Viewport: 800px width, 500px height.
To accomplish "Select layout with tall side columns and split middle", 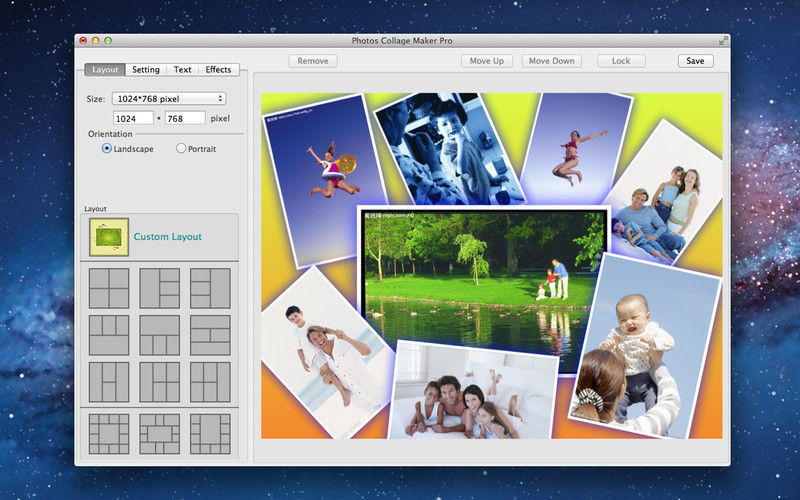I will (109, 382).
